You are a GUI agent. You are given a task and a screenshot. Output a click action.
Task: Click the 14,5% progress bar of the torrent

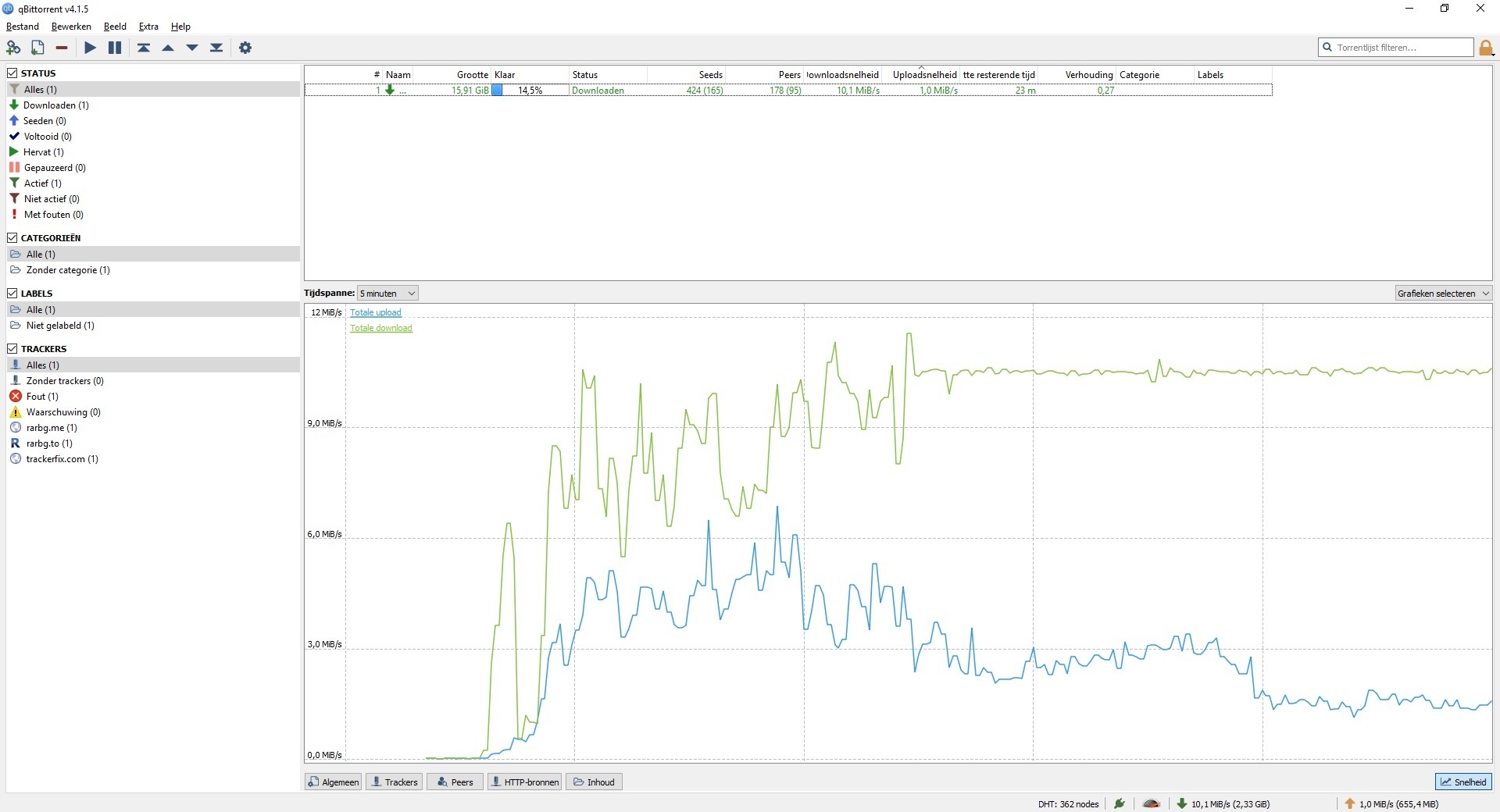[530, 90]
